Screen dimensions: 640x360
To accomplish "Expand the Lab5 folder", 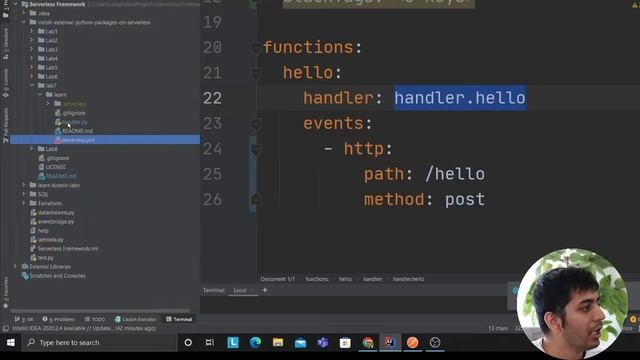I will click(31, 67).
